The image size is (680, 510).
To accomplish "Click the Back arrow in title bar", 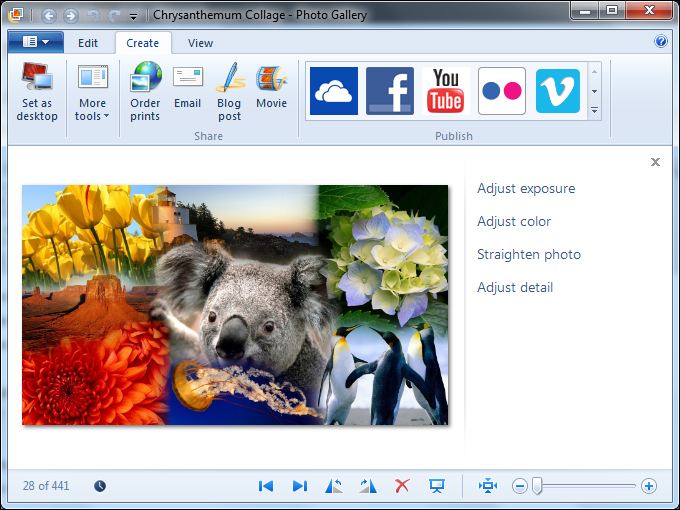I will coord(49,16).
